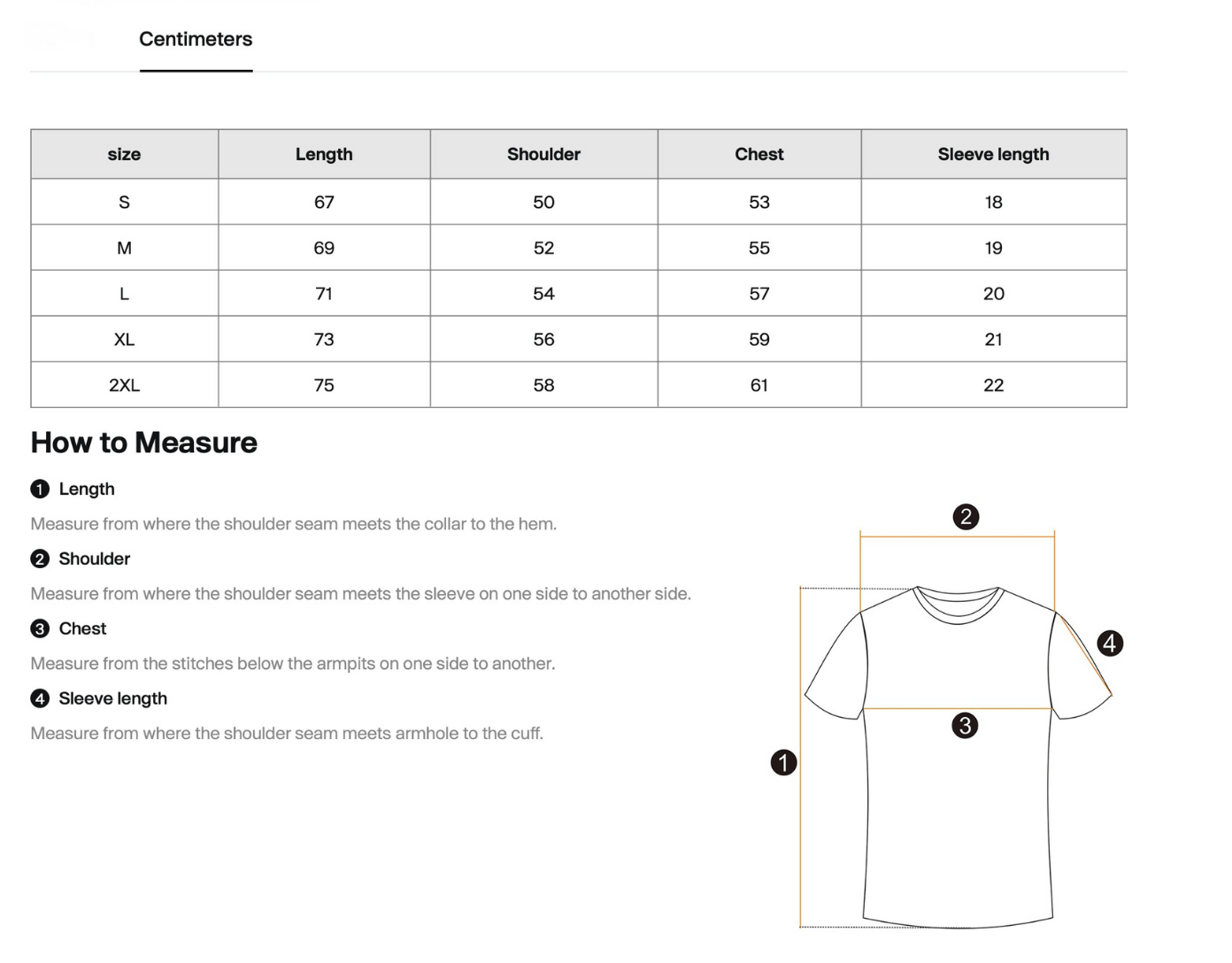Click the size column header
Viewport: 1232px width, 963px height.
pos(124,155)
